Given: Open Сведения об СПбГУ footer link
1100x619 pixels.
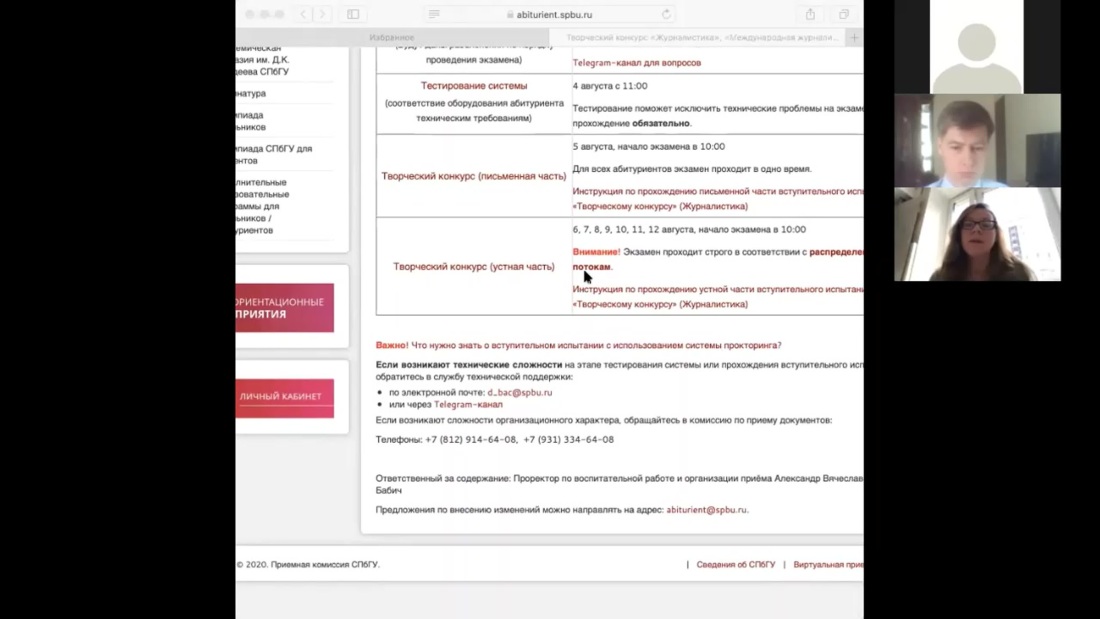Looking at the screenshot, I should [x=735, y=564].
